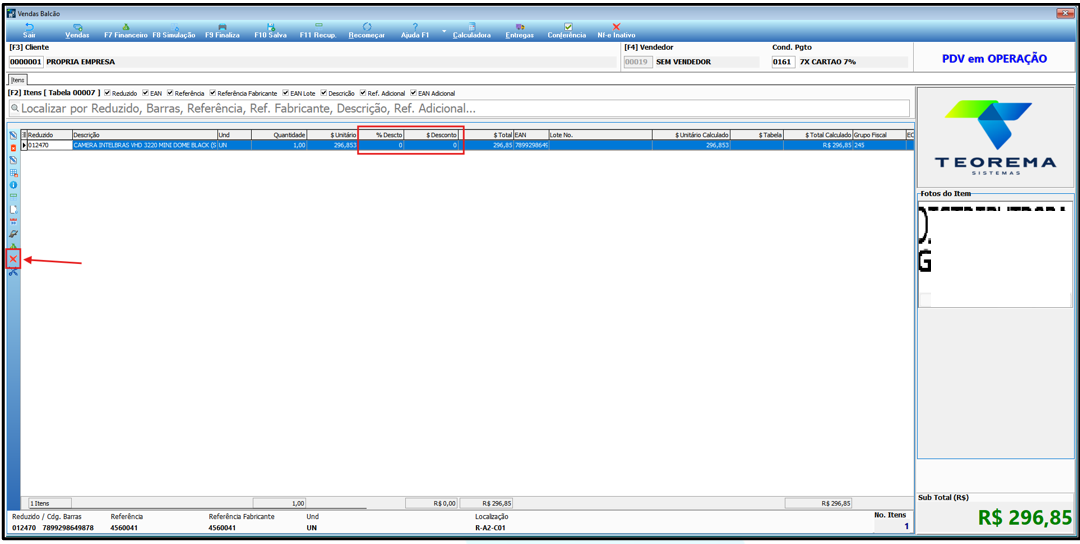This screenshot has width=1080, height=544.
Task: Click the row selector indicator in grid corner
Action: point(24,135)
